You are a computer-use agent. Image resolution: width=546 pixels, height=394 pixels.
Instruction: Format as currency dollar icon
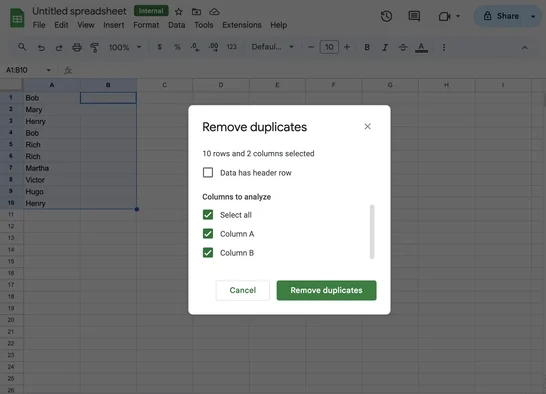tap(159, 47)
